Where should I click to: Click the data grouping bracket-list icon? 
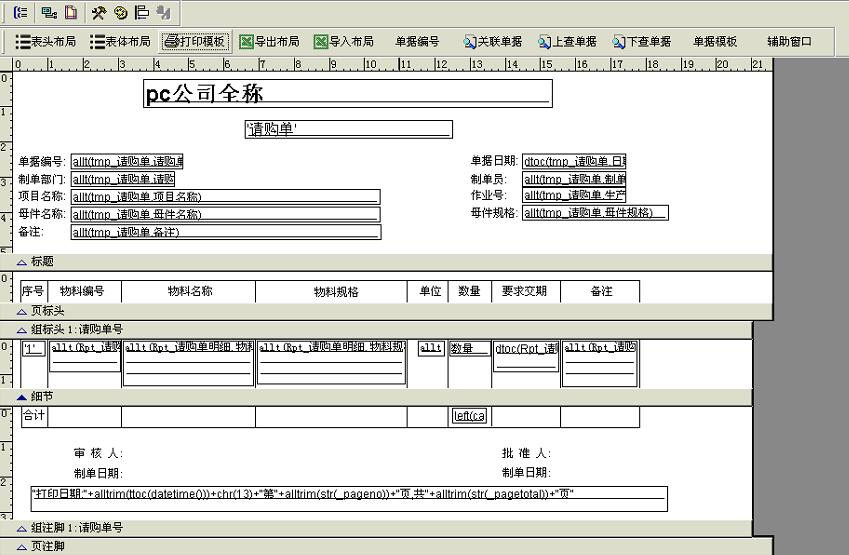pos(21,13)
